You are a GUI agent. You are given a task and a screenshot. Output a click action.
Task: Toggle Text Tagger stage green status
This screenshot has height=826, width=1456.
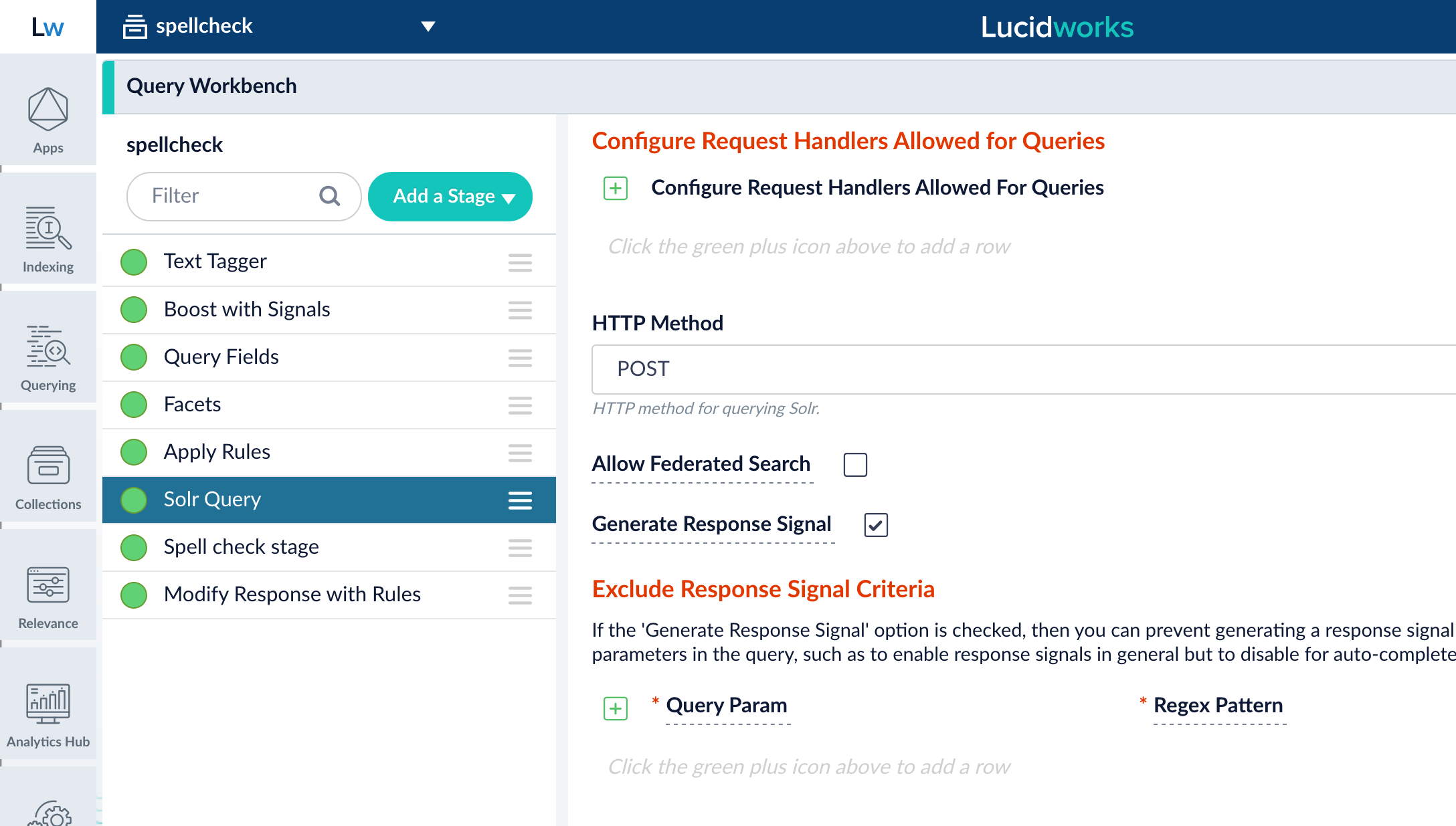(x=134, y=262)
